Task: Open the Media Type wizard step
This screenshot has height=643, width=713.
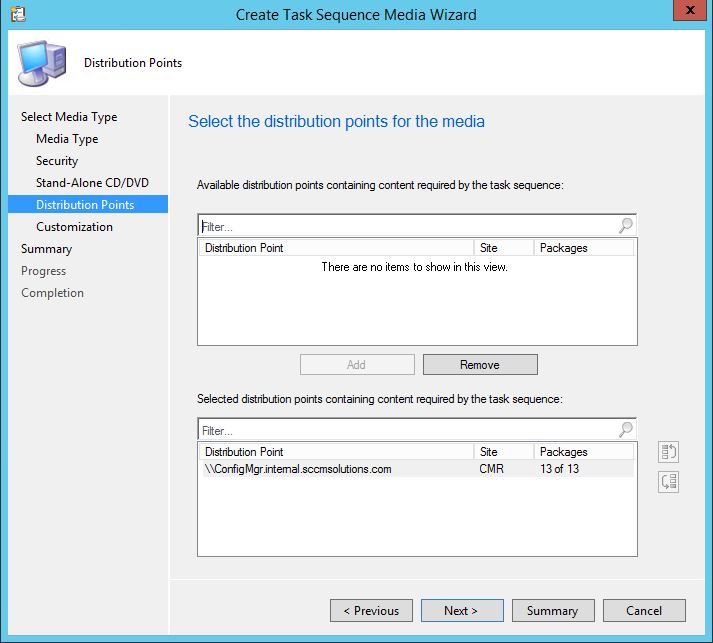Action: pyautogui.click(x=67, y=139)
